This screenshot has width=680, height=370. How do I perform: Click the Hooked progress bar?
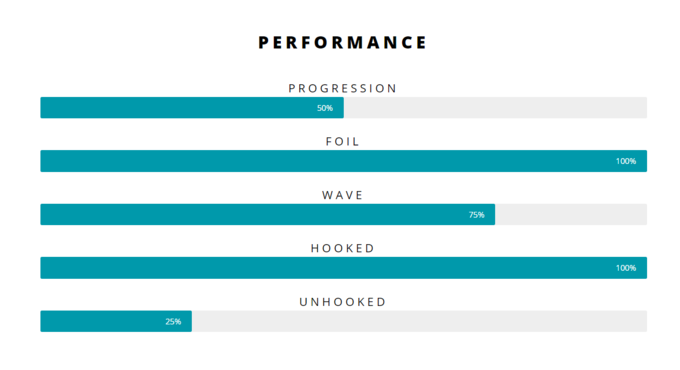coord(343,268)
